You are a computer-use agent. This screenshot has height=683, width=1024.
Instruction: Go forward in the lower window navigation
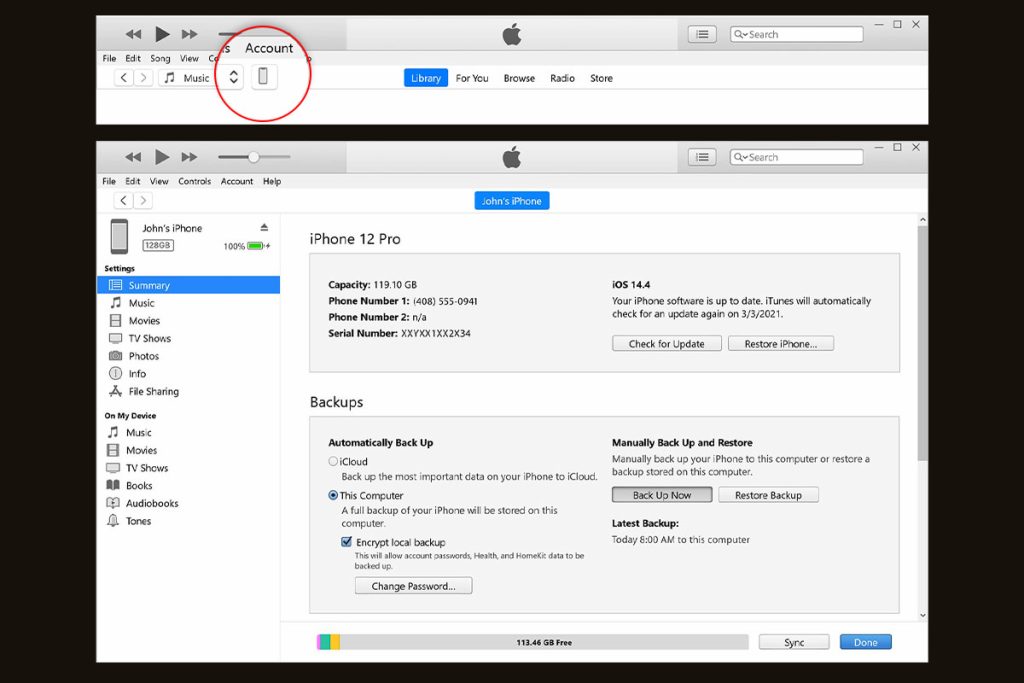point(143,200)
